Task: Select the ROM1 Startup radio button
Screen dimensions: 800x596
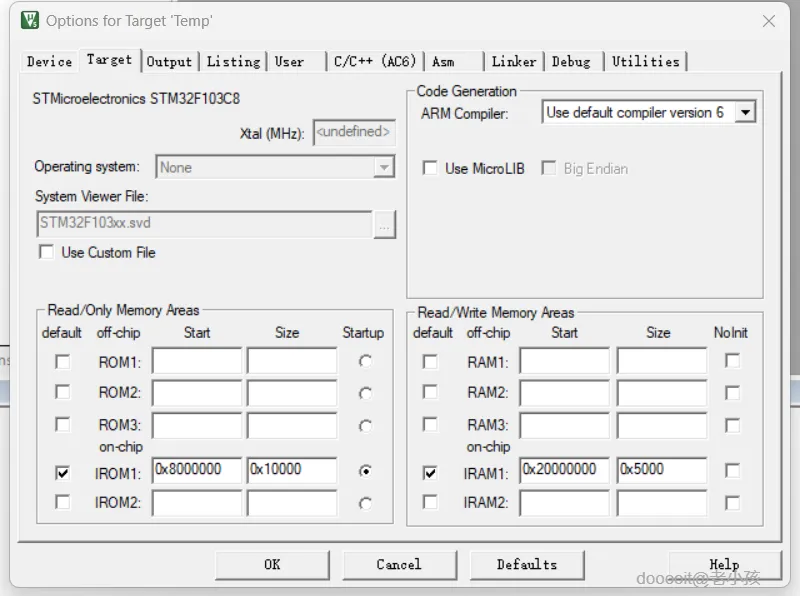Action: (x=365, y=361)
